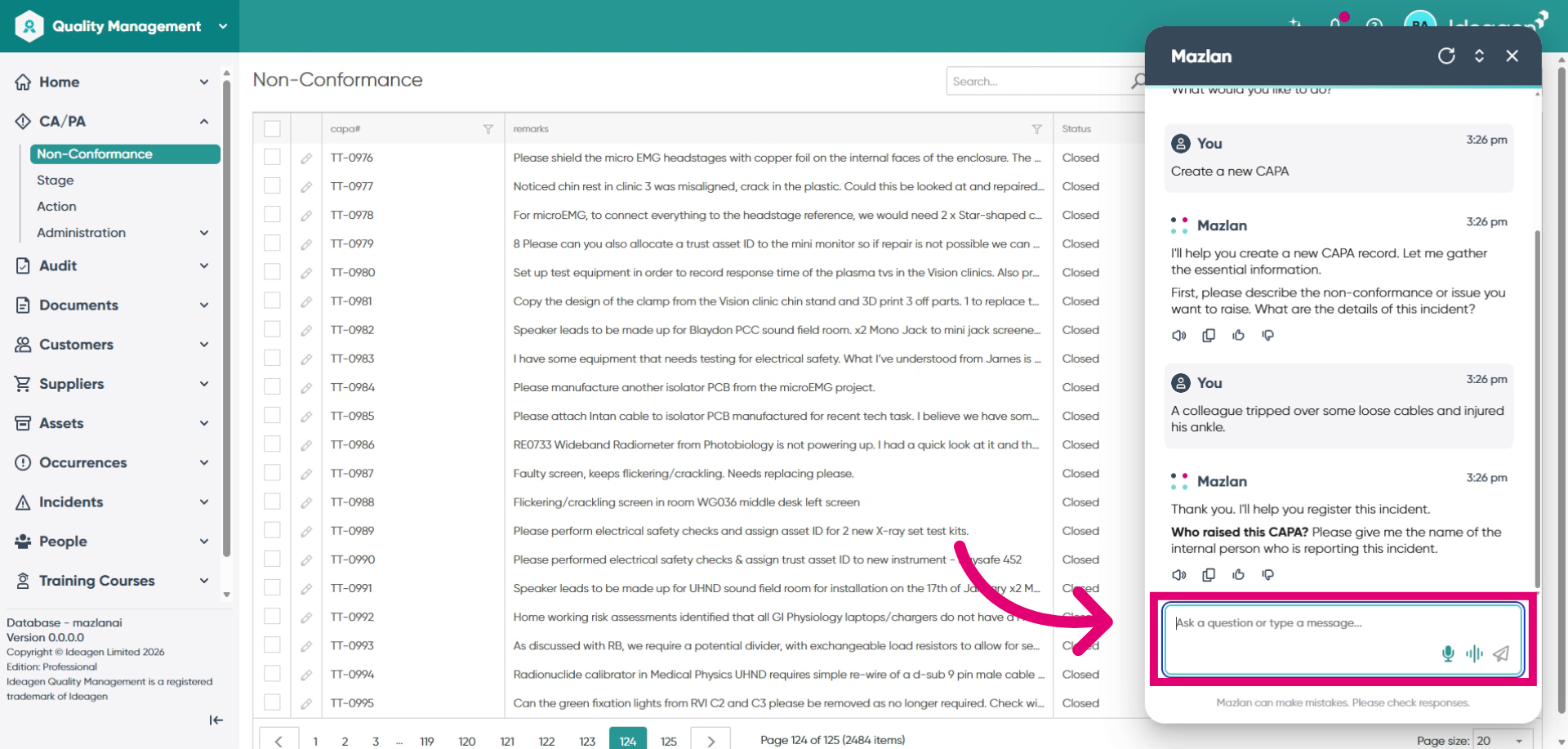Image resolution: width=1568 pixels, height=749 pixels.
Task: Go to page 125
Action: (669, 741)
